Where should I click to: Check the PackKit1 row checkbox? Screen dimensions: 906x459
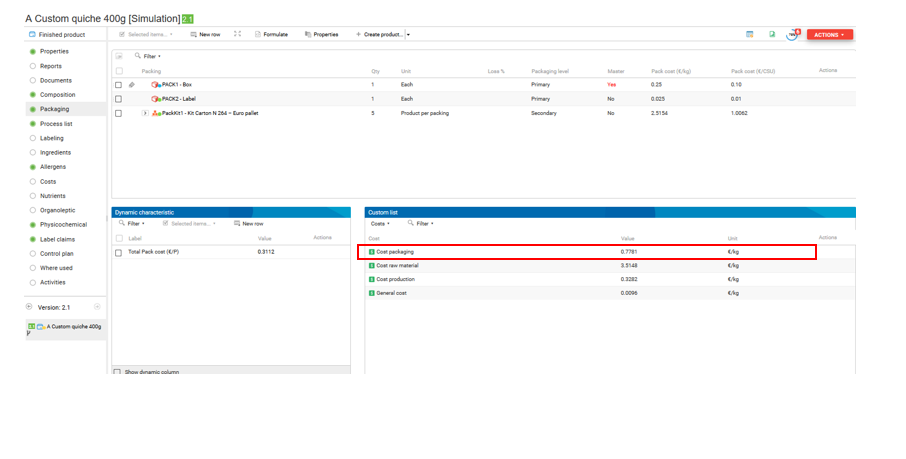[x=118, y=113]
